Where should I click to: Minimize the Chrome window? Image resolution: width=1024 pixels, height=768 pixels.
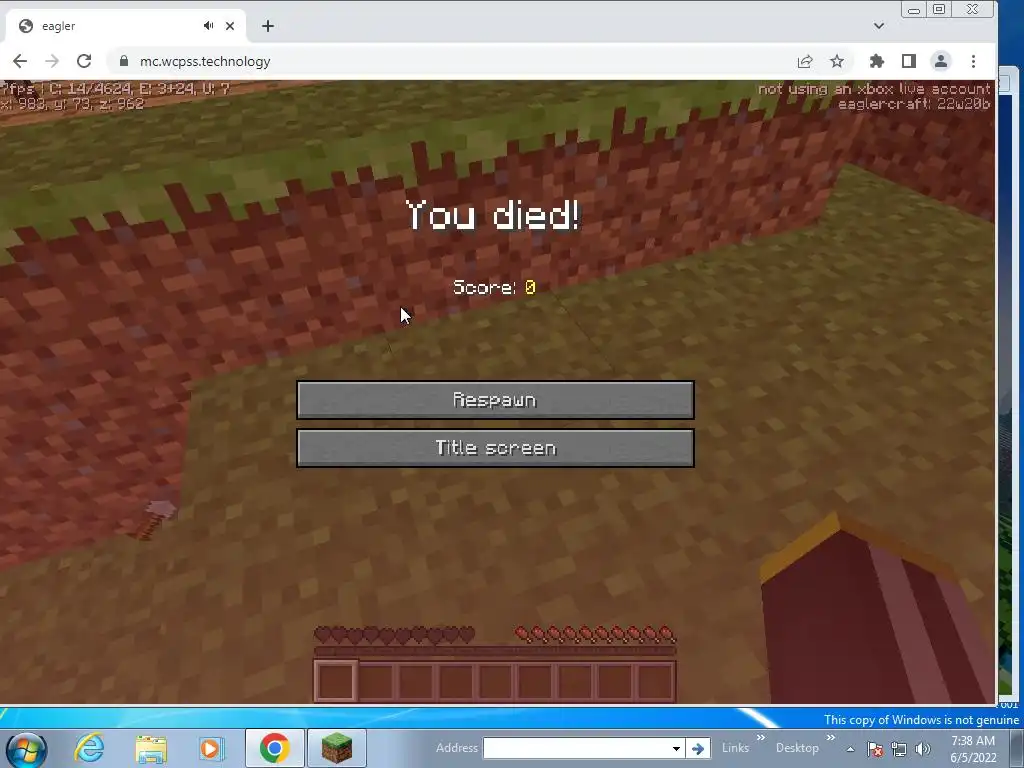pyautogui.click(x=914, y=10)
